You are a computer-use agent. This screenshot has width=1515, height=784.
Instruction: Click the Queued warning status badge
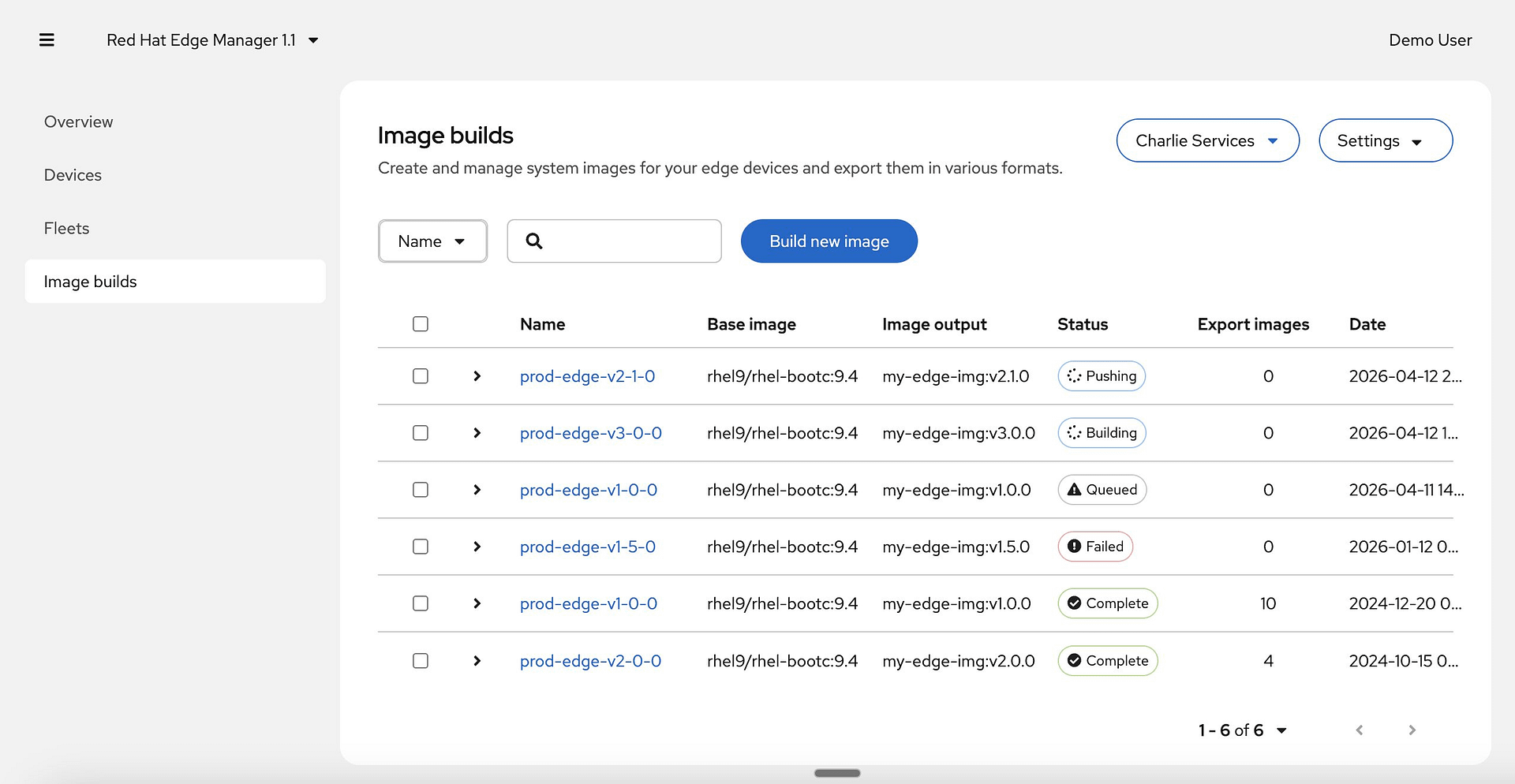click(x=1102, y=490)
